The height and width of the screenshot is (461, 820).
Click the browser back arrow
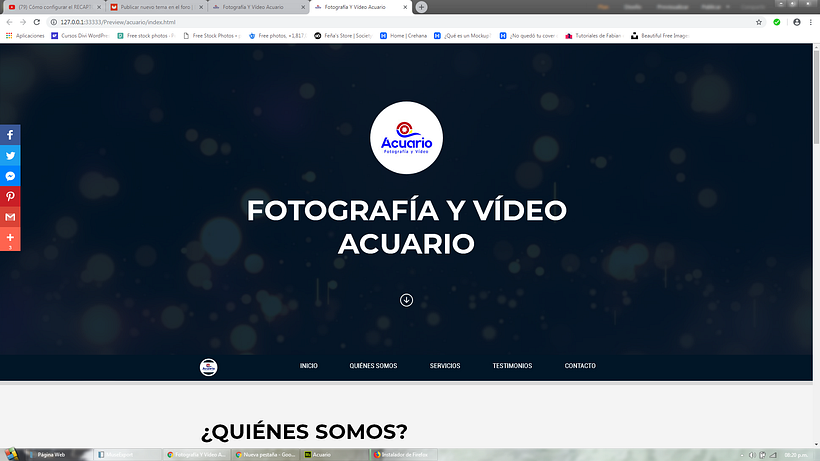[9, 22]
